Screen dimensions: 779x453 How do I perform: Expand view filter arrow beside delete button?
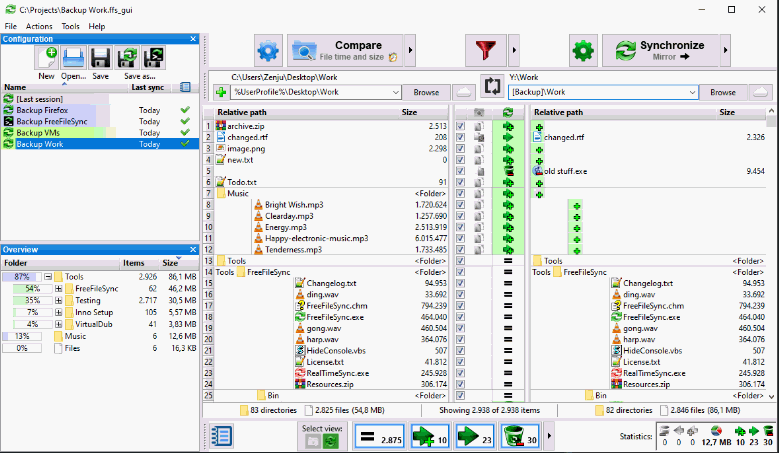549,437
